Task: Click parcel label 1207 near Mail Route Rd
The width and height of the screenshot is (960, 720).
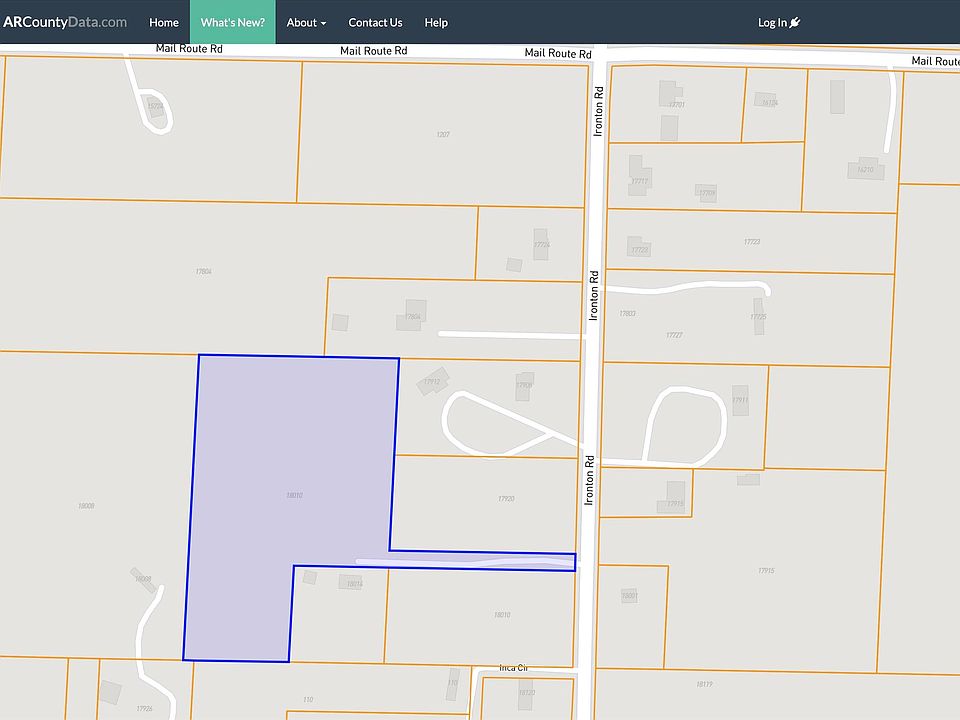Action: [443, 134]
